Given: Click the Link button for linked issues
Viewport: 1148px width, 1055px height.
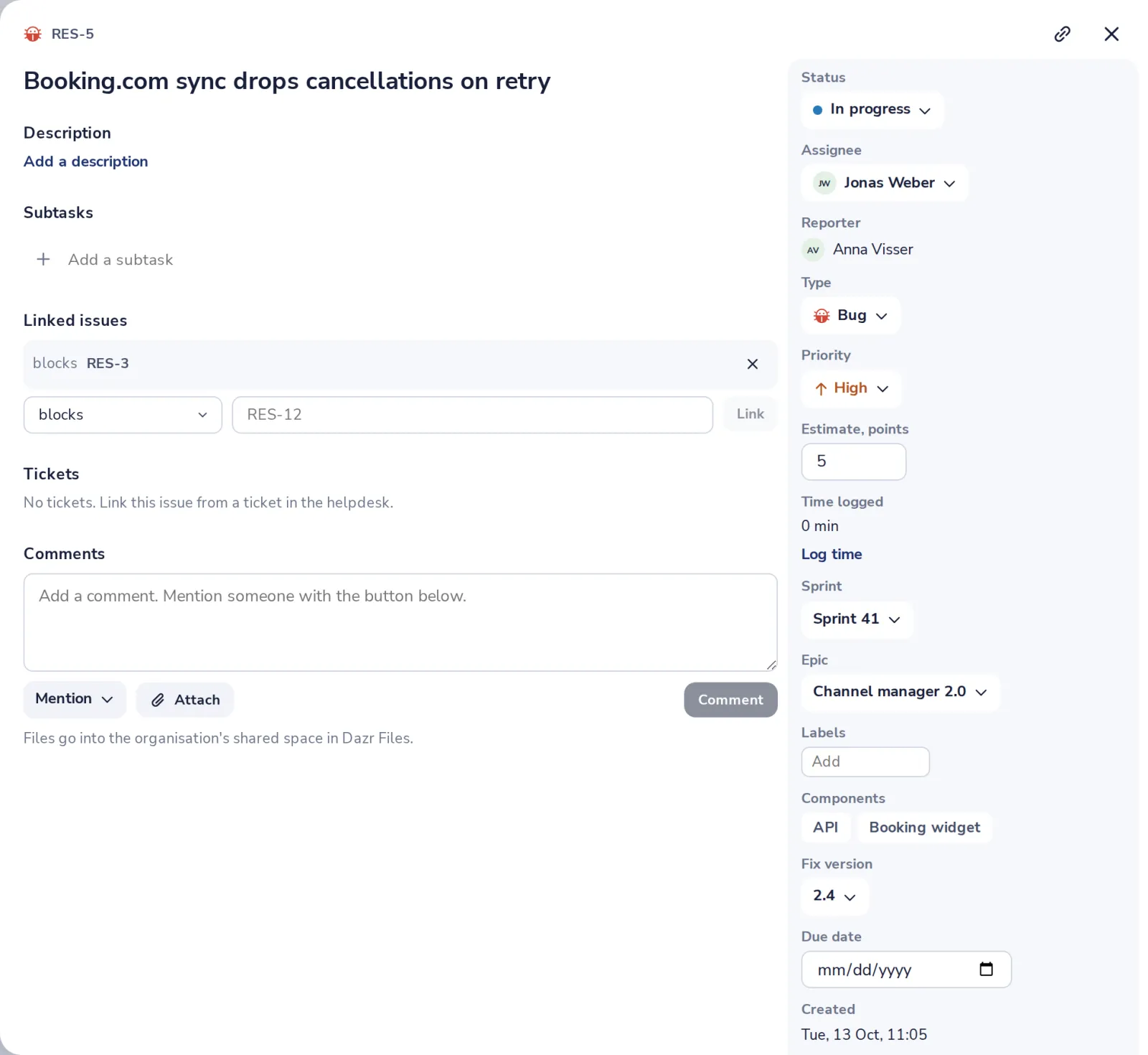Looking at the screenshot, I should 750,414.
